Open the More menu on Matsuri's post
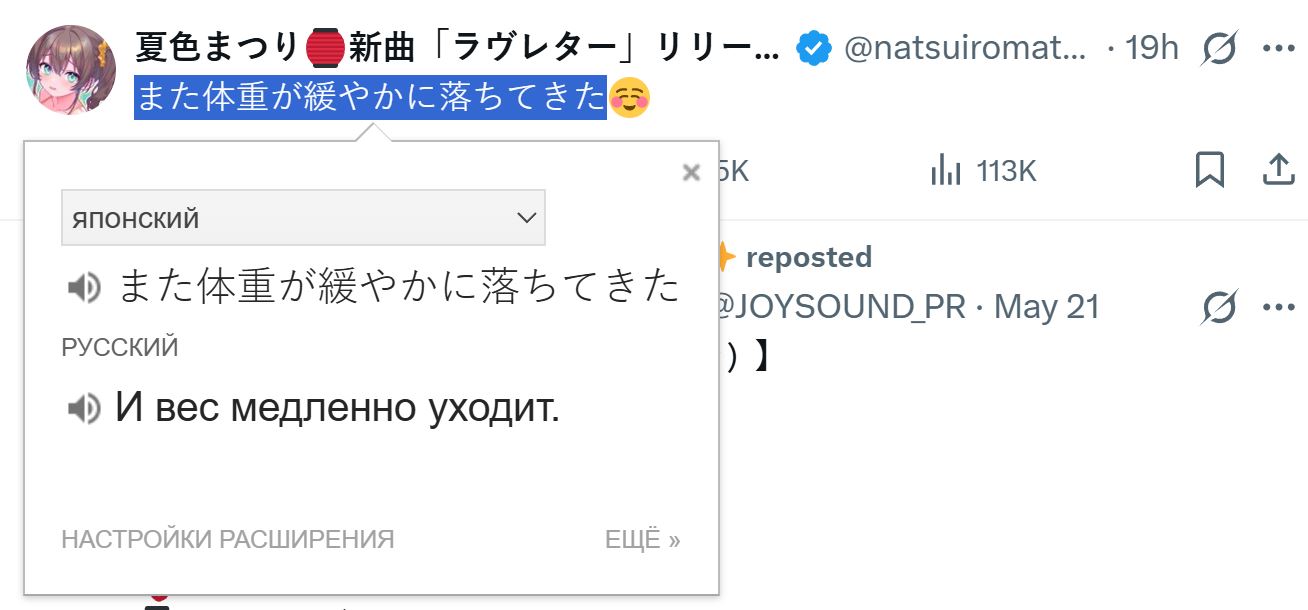 1279,48
